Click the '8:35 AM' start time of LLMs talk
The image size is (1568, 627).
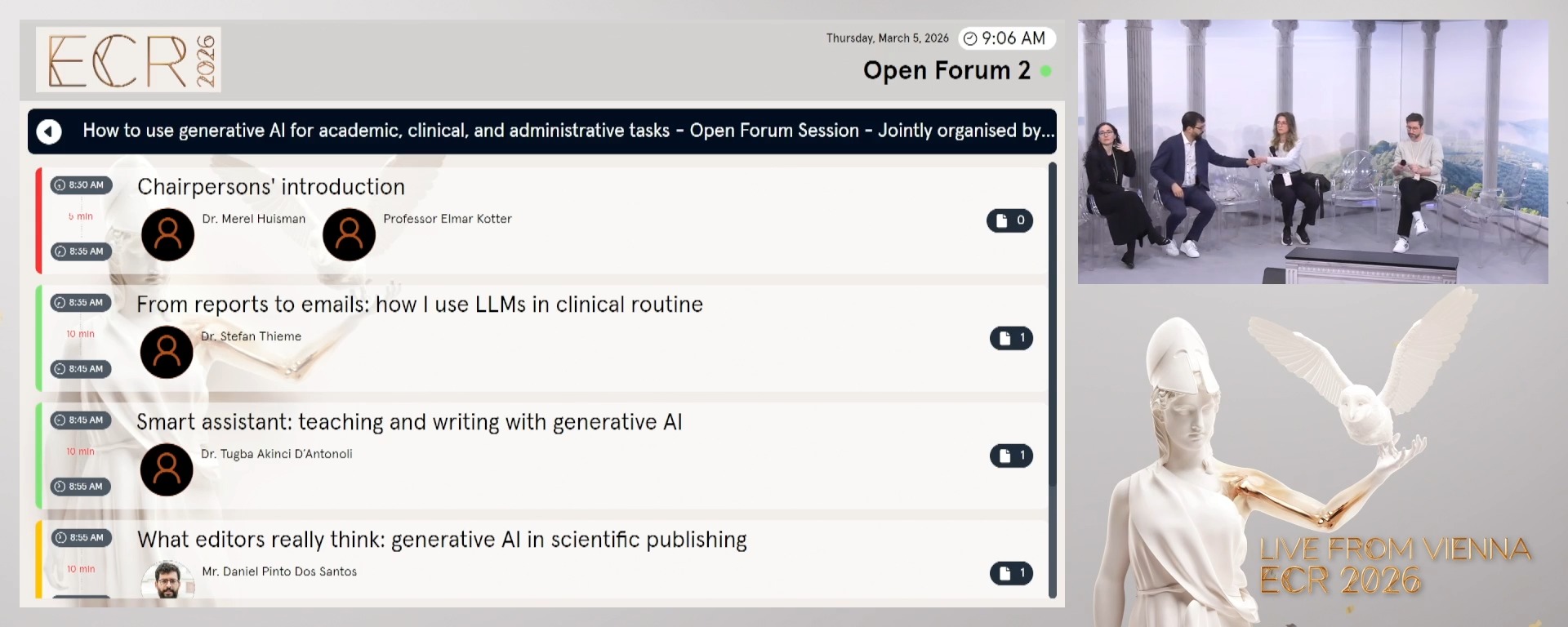81,303
